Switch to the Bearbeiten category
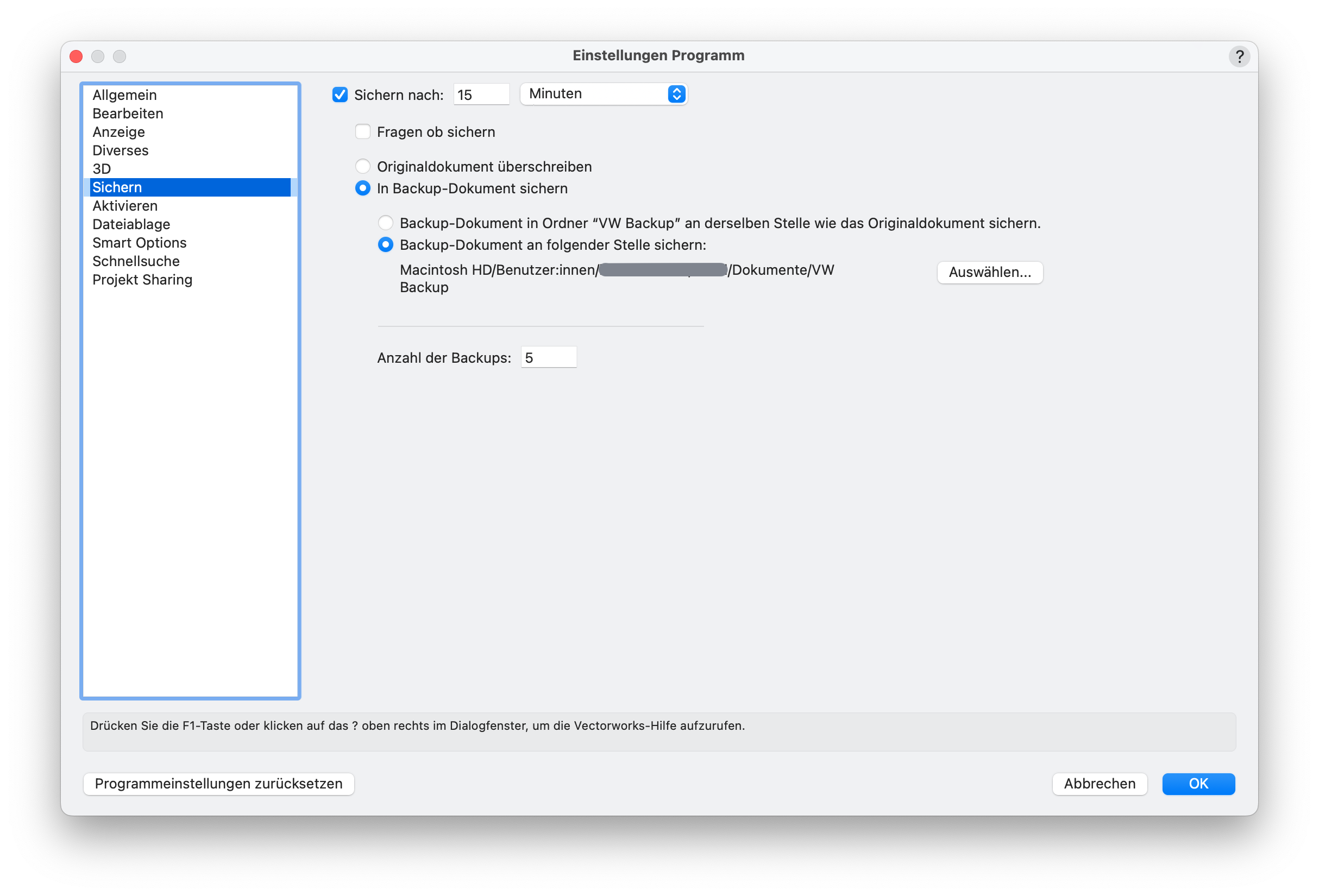Screen dimensions: 1319x896 tap(128, 113)
